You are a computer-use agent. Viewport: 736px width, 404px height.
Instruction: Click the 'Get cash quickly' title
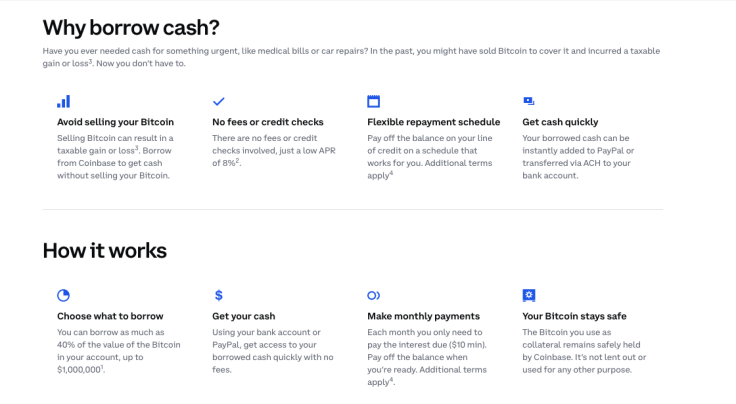[x=560, y=122]
